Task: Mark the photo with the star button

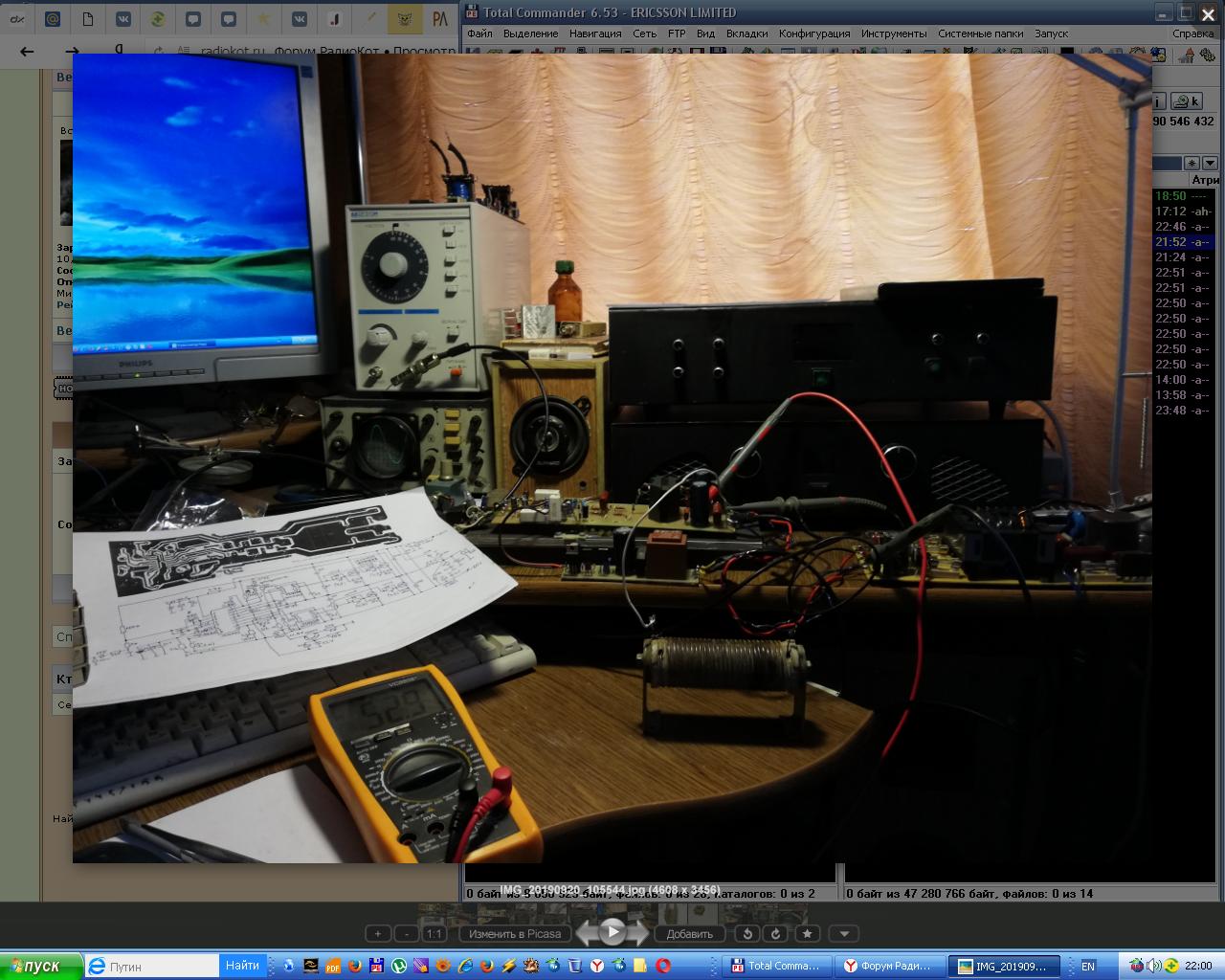Action: pos(808,934)
